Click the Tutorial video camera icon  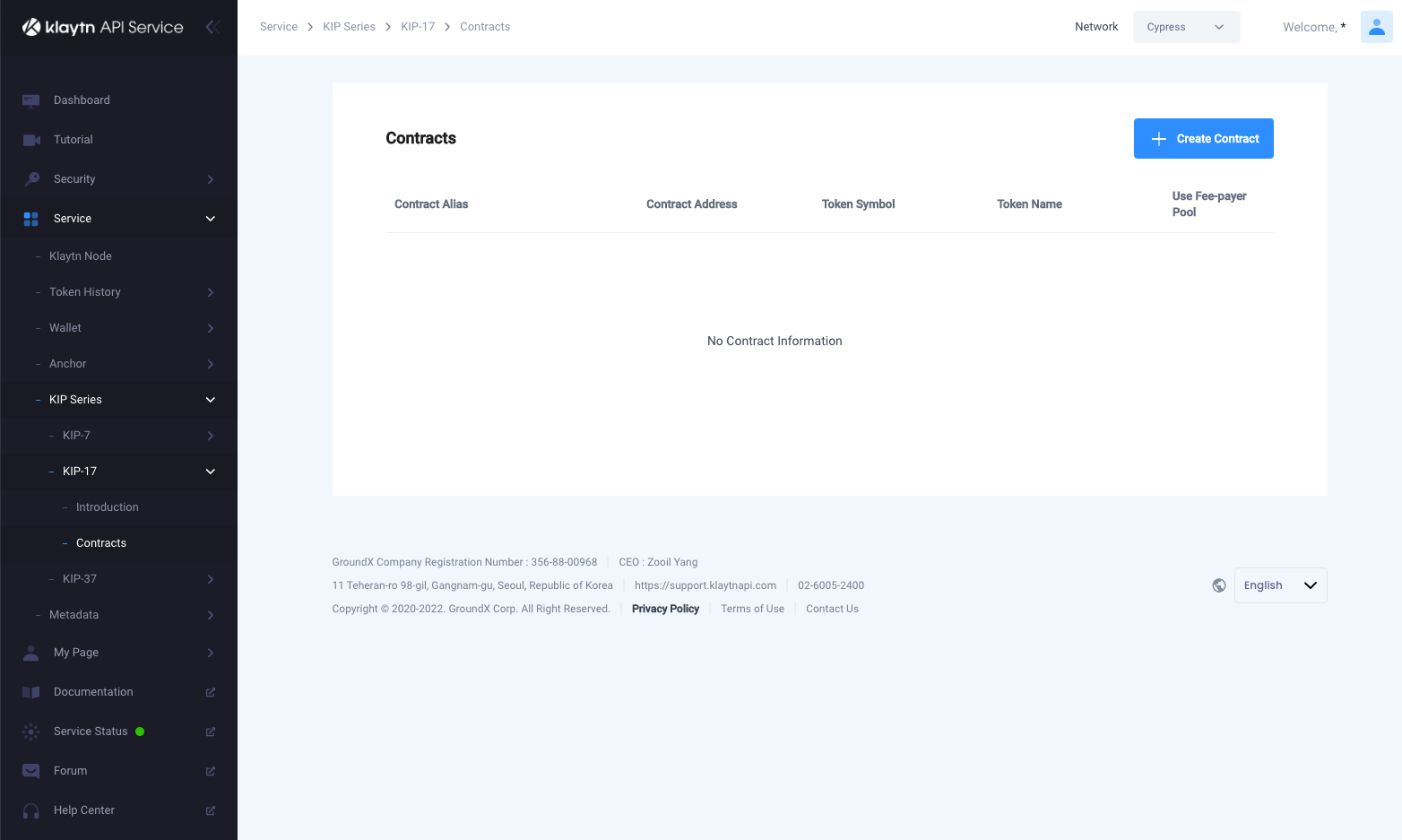pos(31,140)
